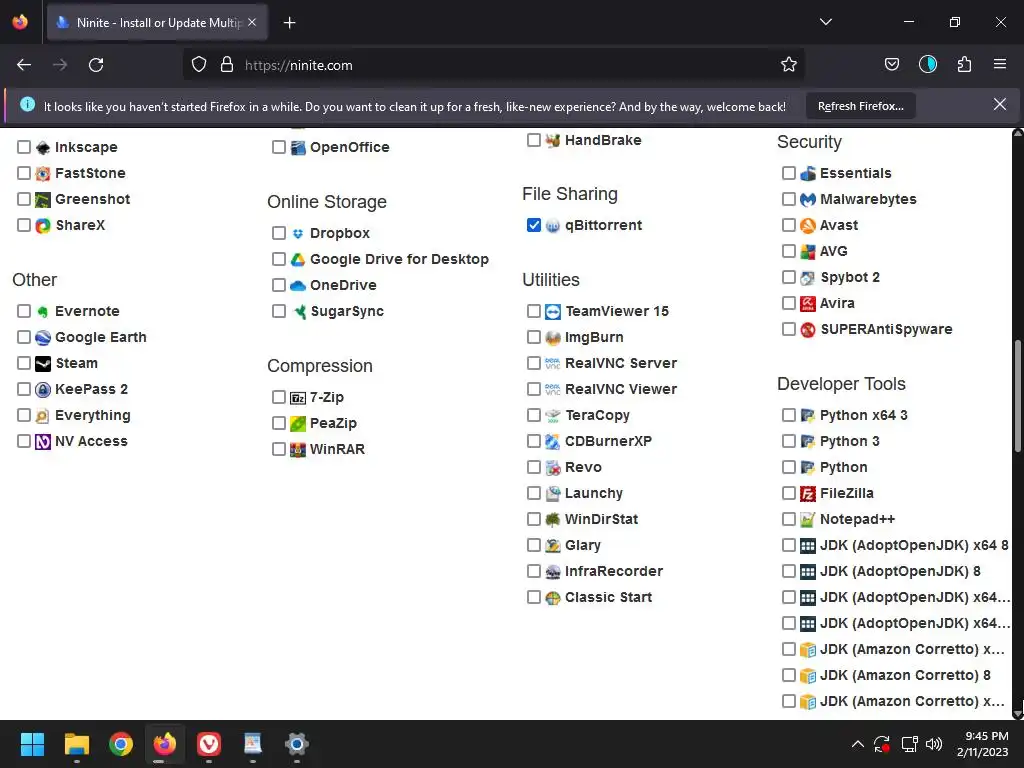
Task: Click the Avira label
Action: [x=837, y=303]
